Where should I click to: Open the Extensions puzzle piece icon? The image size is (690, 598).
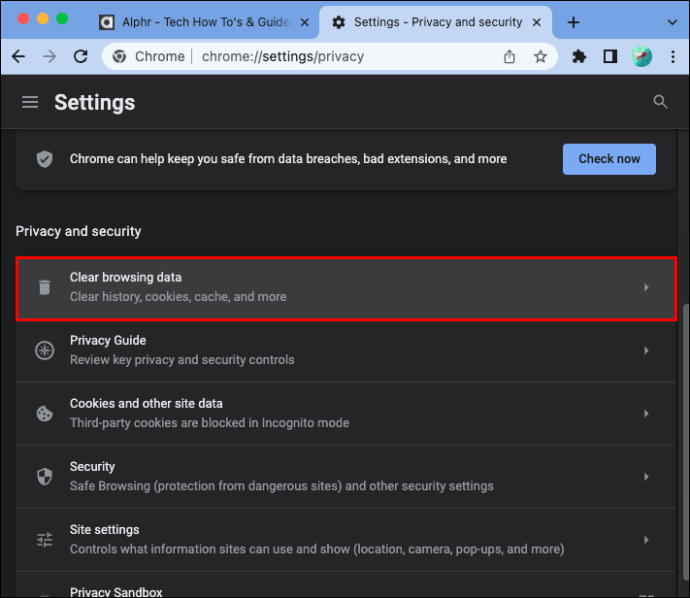579,56
